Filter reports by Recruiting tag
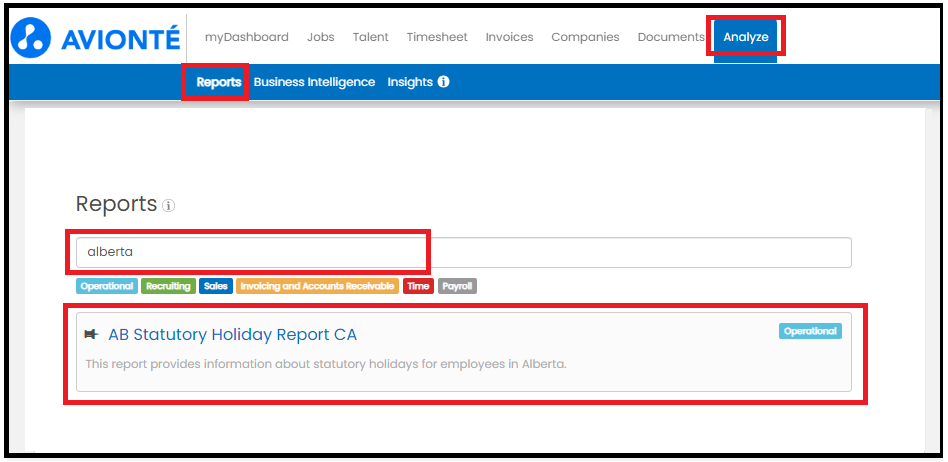 168,286
